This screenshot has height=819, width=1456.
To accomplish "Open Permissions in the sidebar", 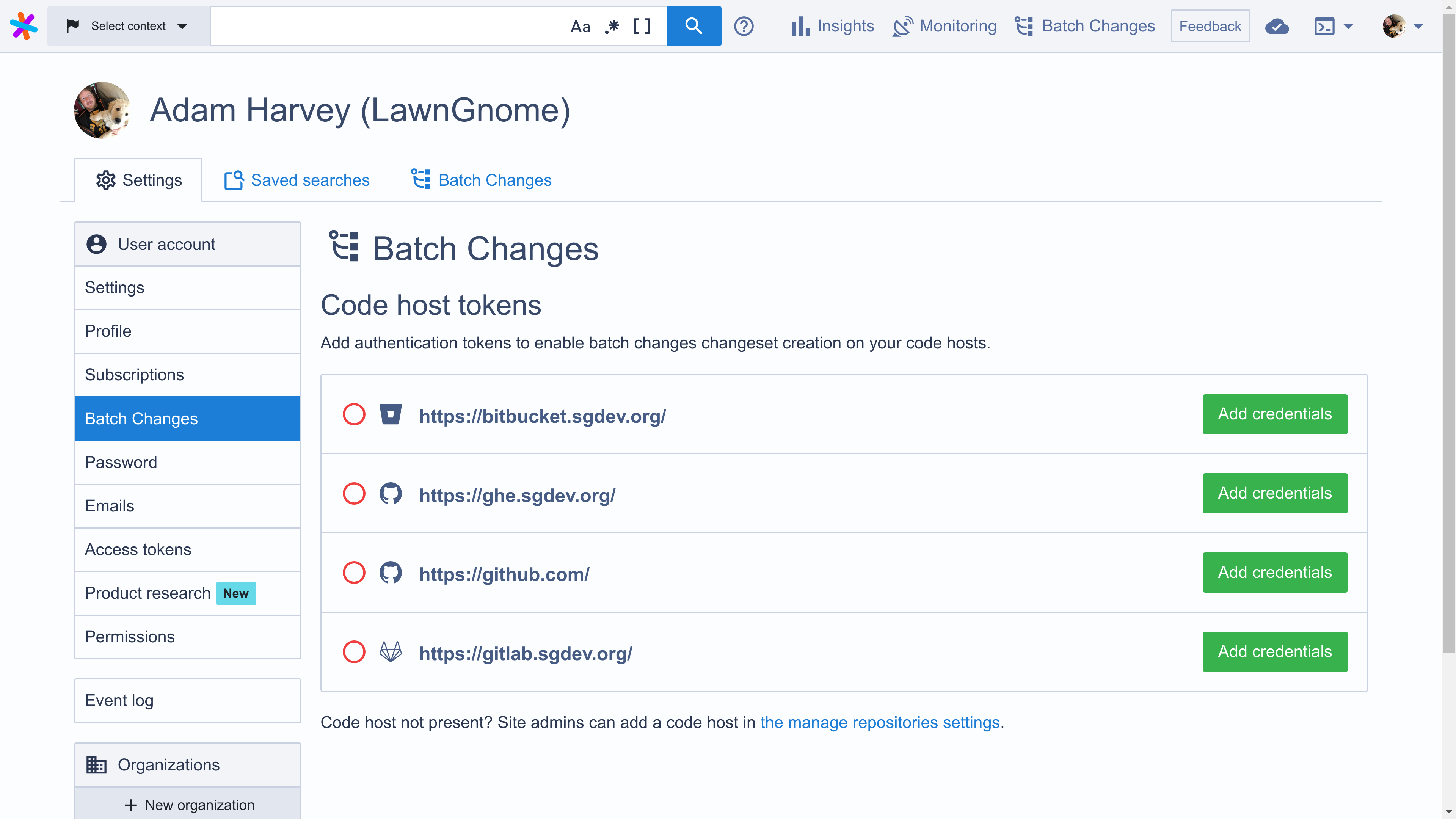I will coord(188,637).
